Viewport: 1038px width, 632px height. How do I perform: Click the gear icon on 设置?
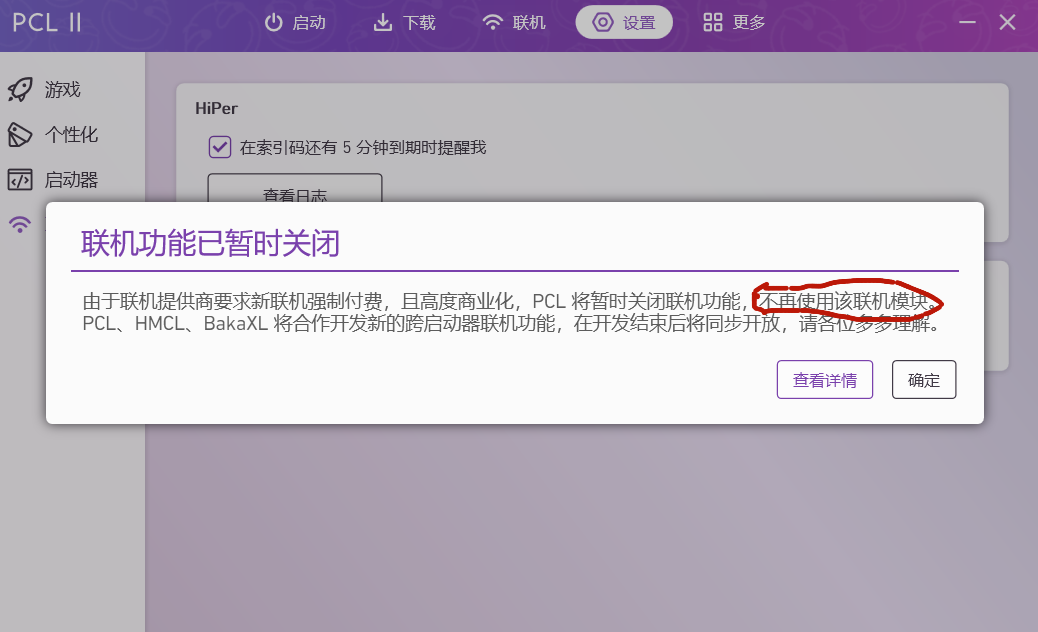[x=601, y=22]
